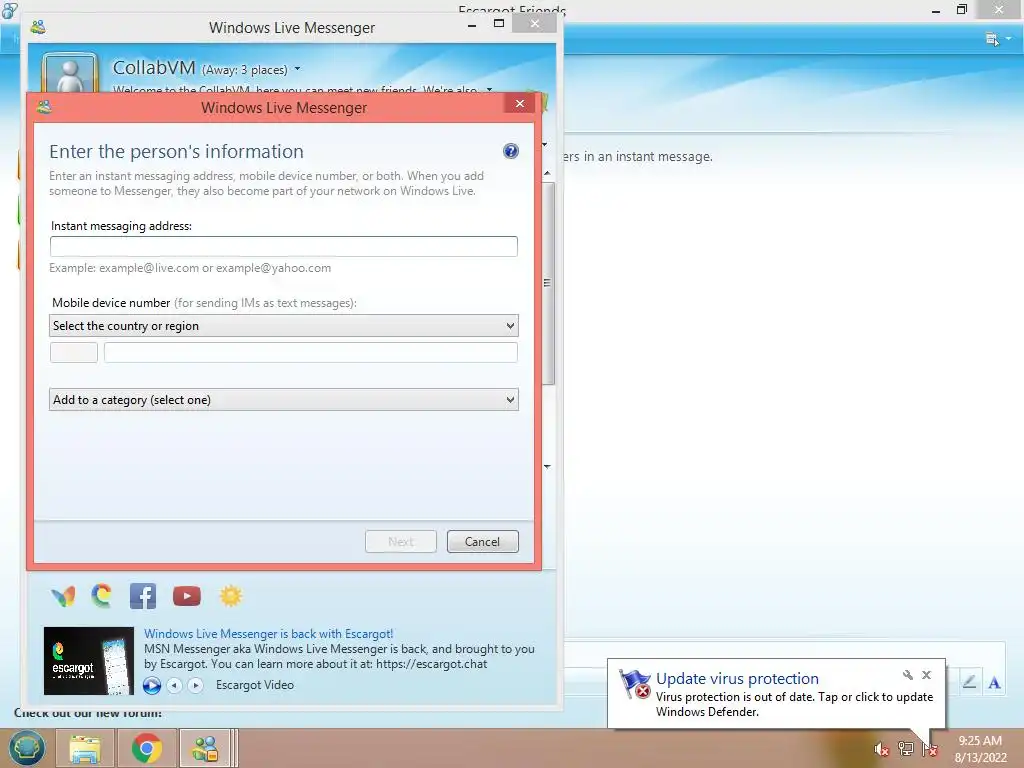Click the virus protection flag icon in notification
This screenshot has width=1024, height=768.
pos(635,684)
